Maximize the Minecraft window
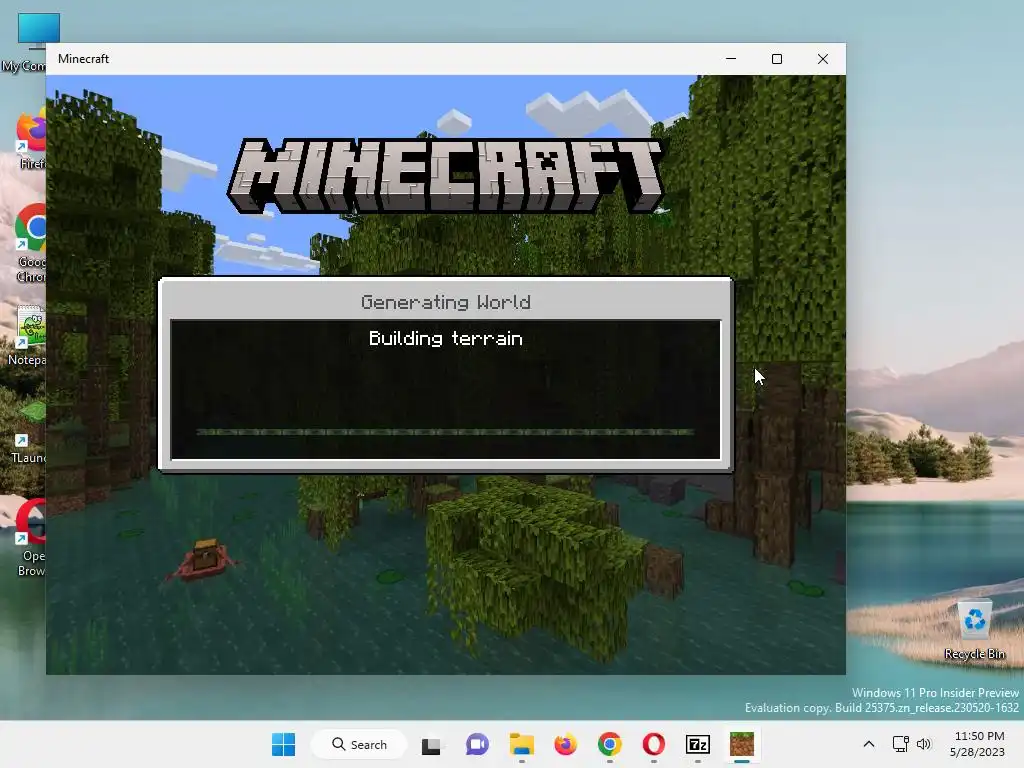Screen dimensions: 1024x768 coord(776,59)
